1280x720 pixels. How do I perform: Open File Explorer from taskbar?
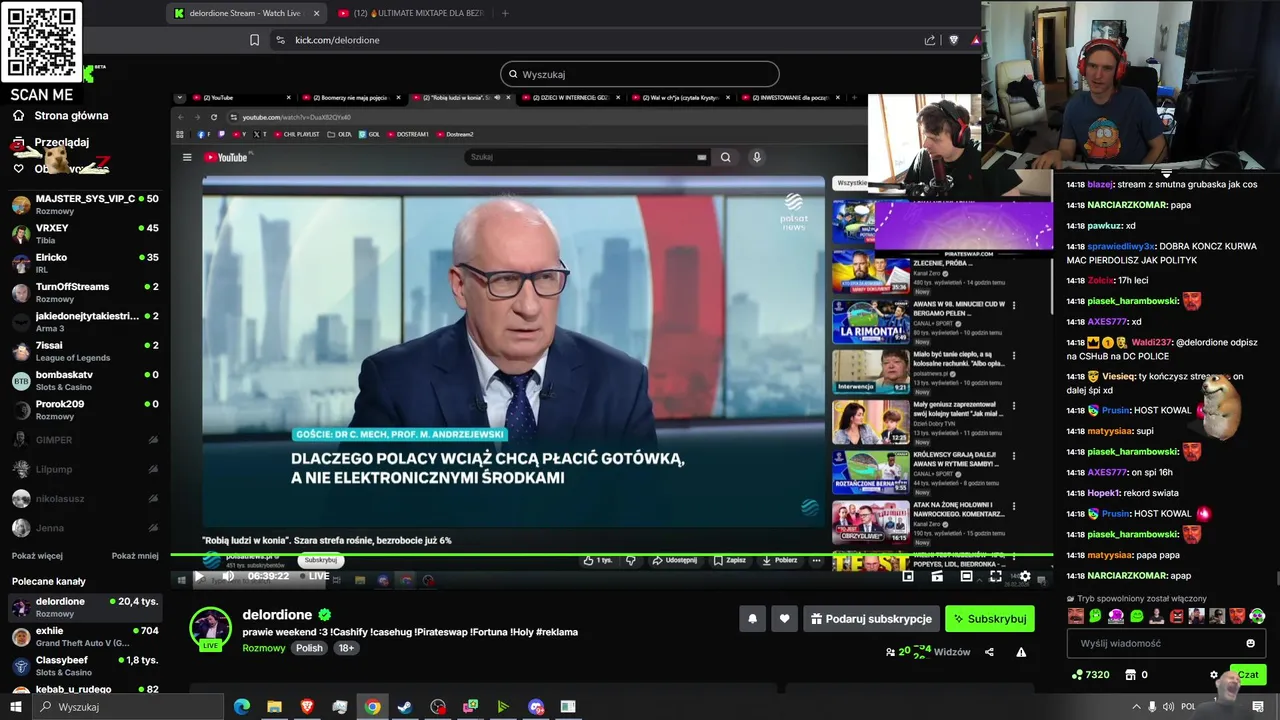(274, 707)
